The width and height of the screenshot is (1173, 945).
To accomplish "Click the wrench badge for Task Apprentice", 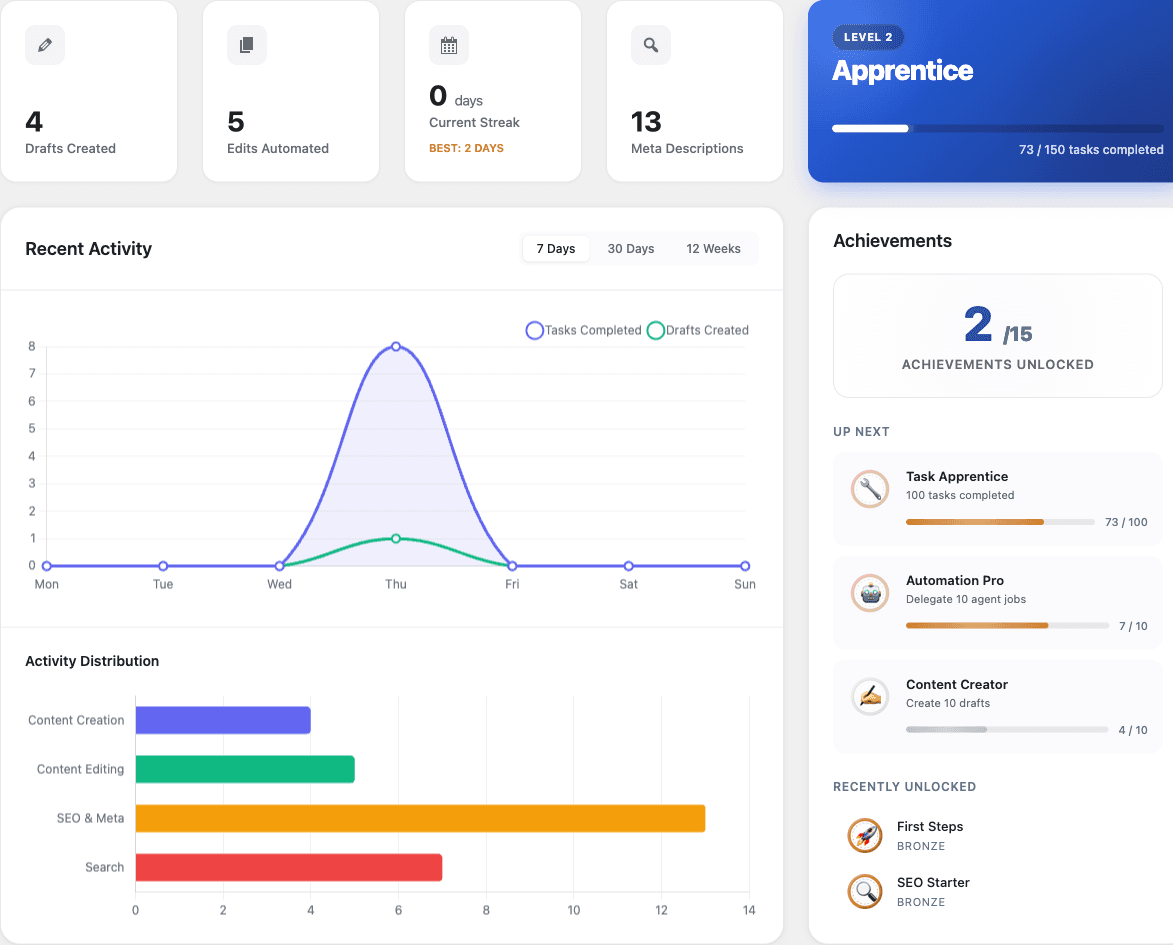I will tap(870, 489).
